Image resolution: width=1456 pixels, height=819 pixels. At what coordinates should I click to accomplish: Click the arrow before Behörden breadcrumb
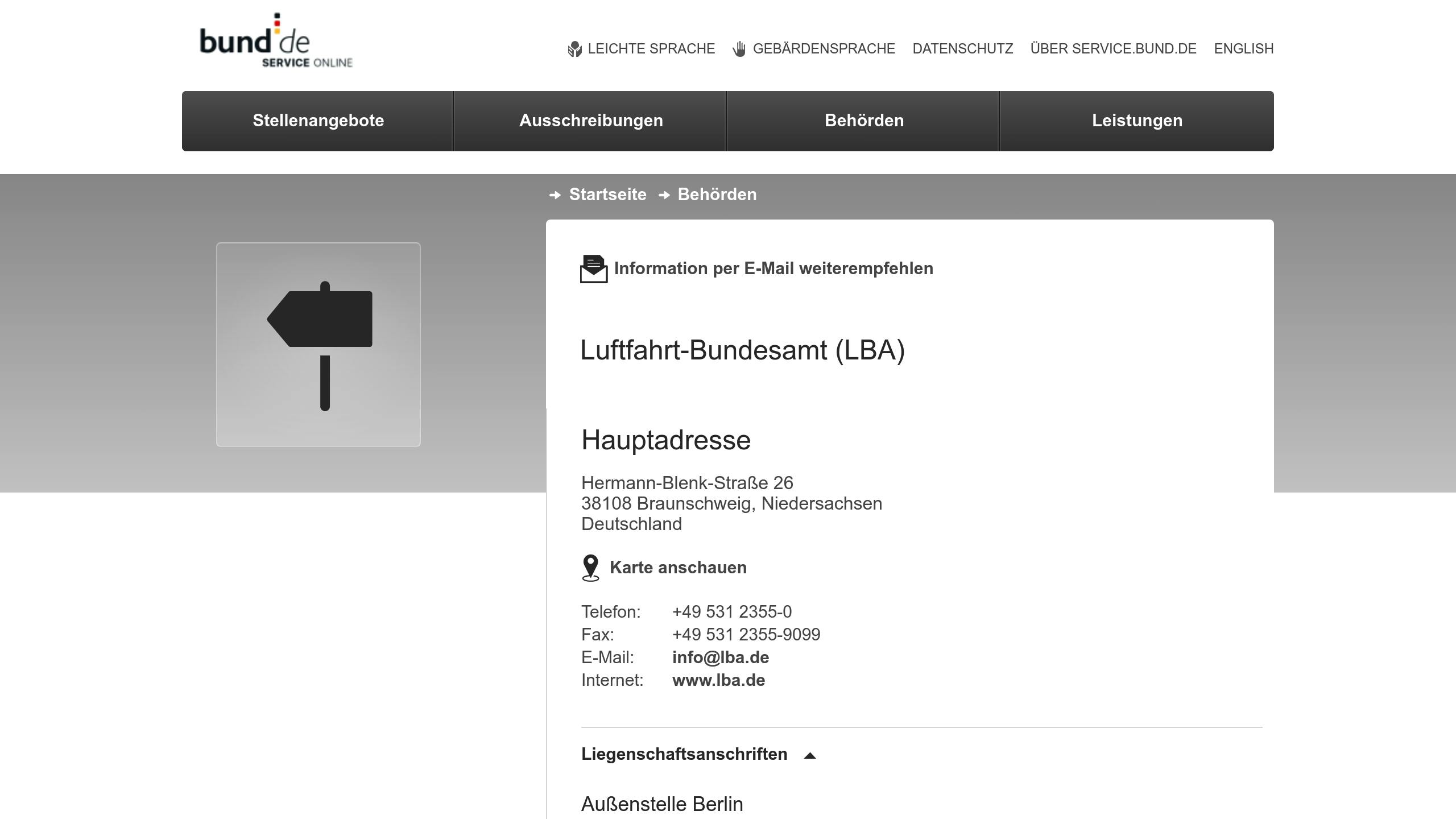click(664, 195)
